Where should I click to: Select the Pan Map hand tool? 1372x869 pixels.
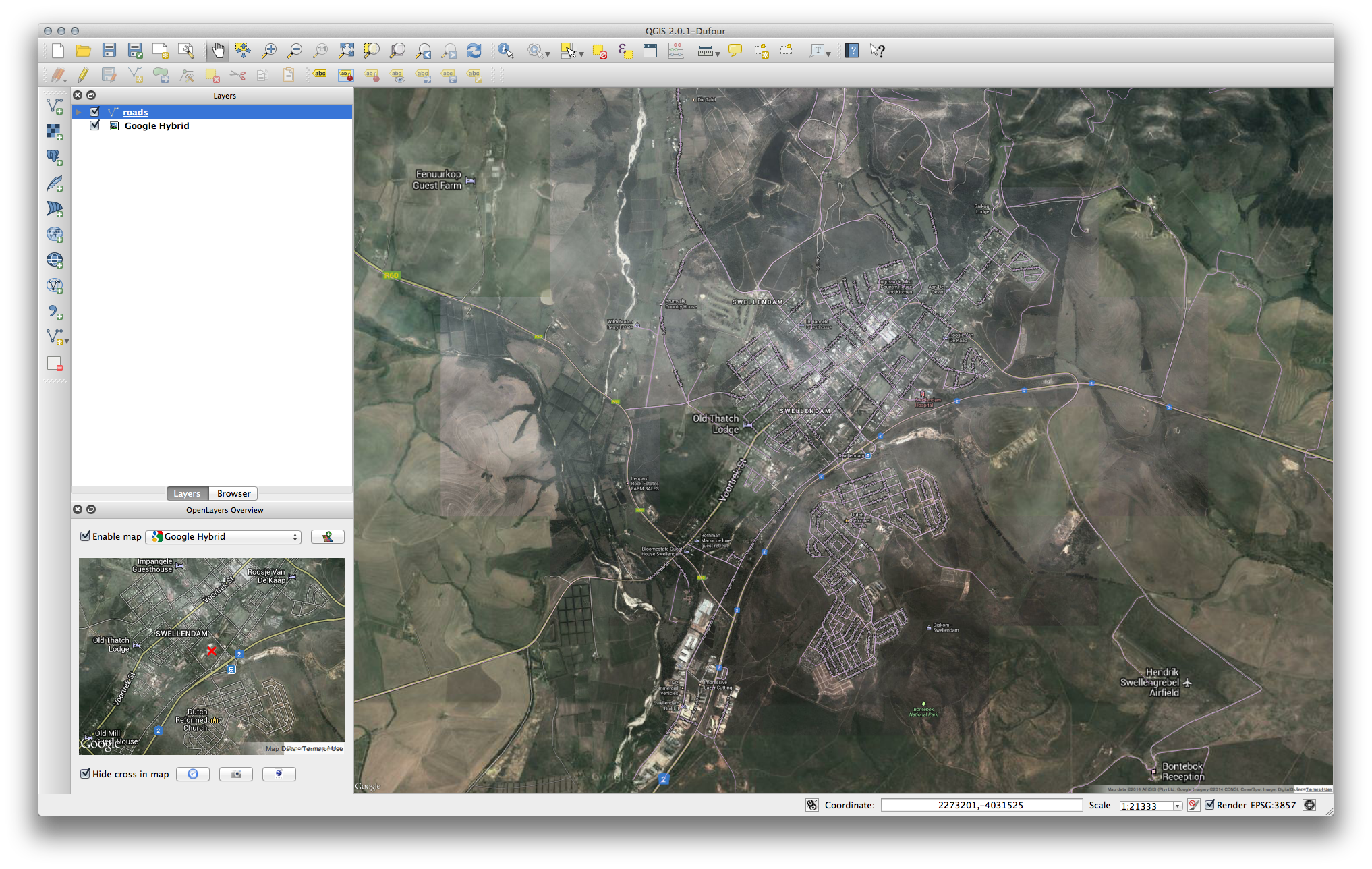218,51
